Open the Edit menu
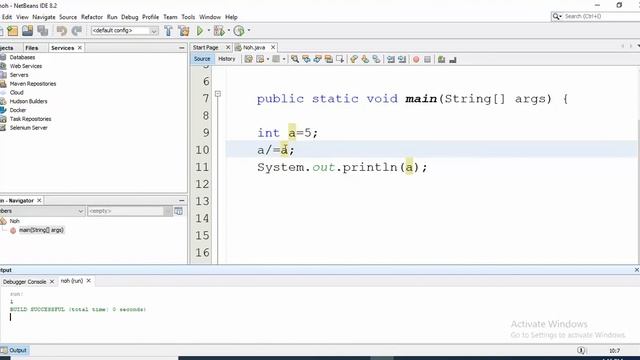Viewport: 640px width, 360px height. click(7, 17)
